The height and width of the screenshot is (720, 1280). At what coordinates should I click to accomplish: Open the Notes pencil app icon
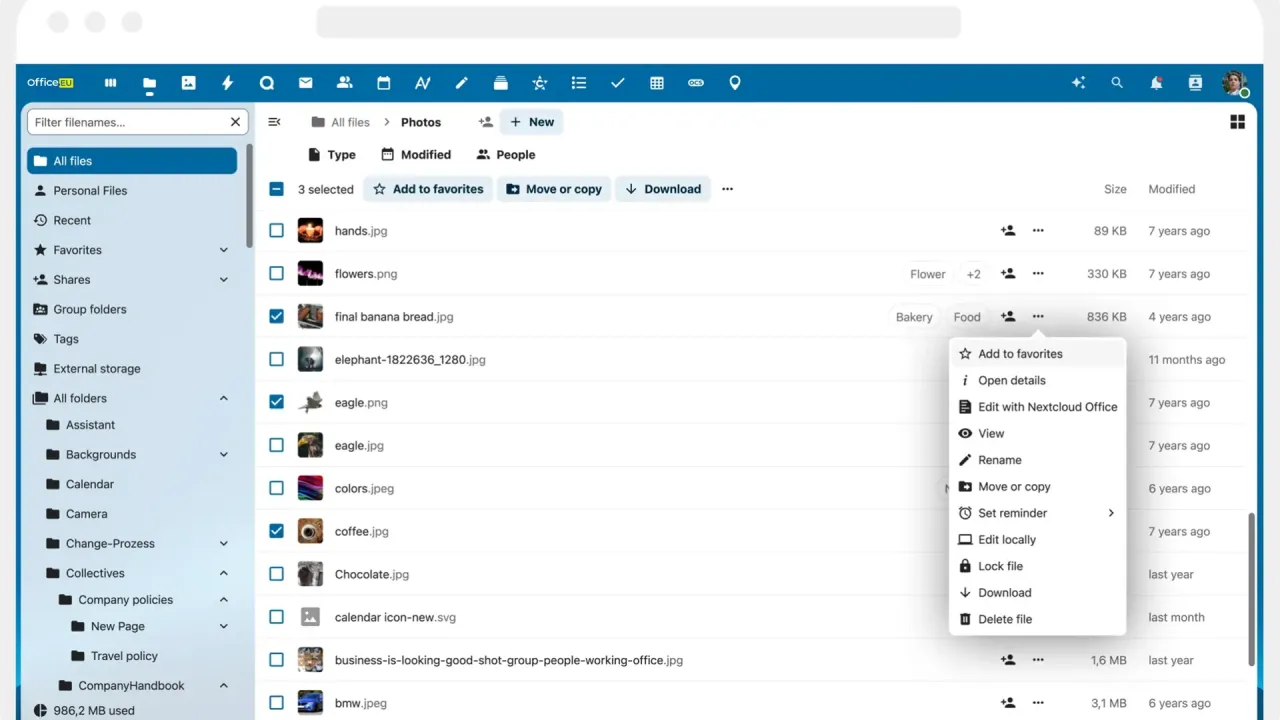coord(461,83)
